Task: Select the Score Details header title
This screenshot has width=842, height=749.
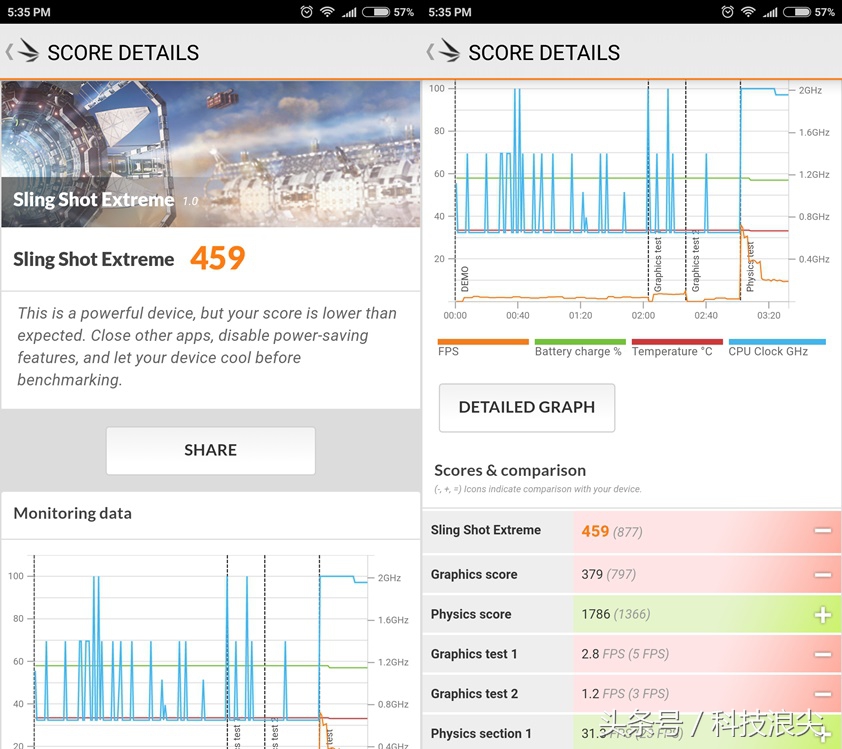Action: pyautogui.click(x=124, y=52)
